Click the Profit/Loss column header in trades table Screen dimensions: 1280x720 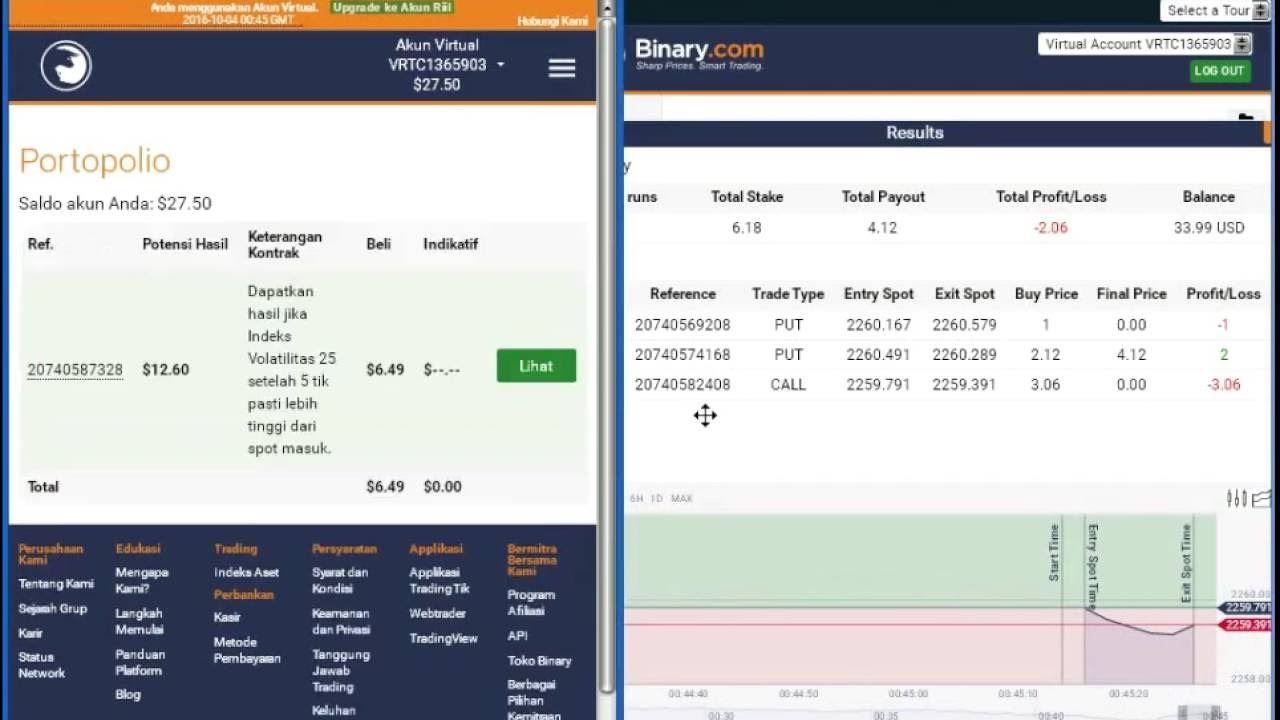pos(1223,294)
